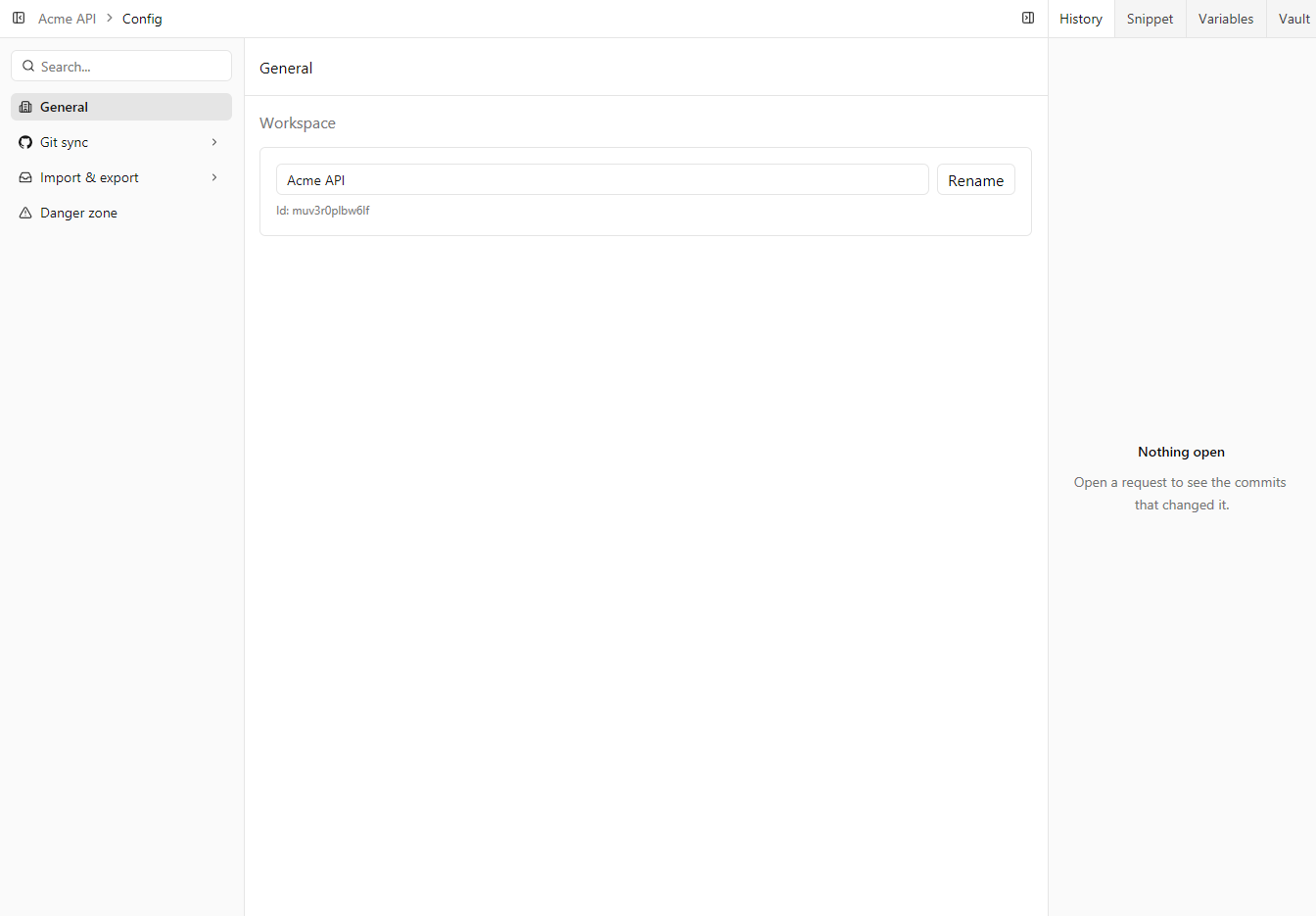Click the Nothing open message
1316x916 pixels.
point(1181,452)
